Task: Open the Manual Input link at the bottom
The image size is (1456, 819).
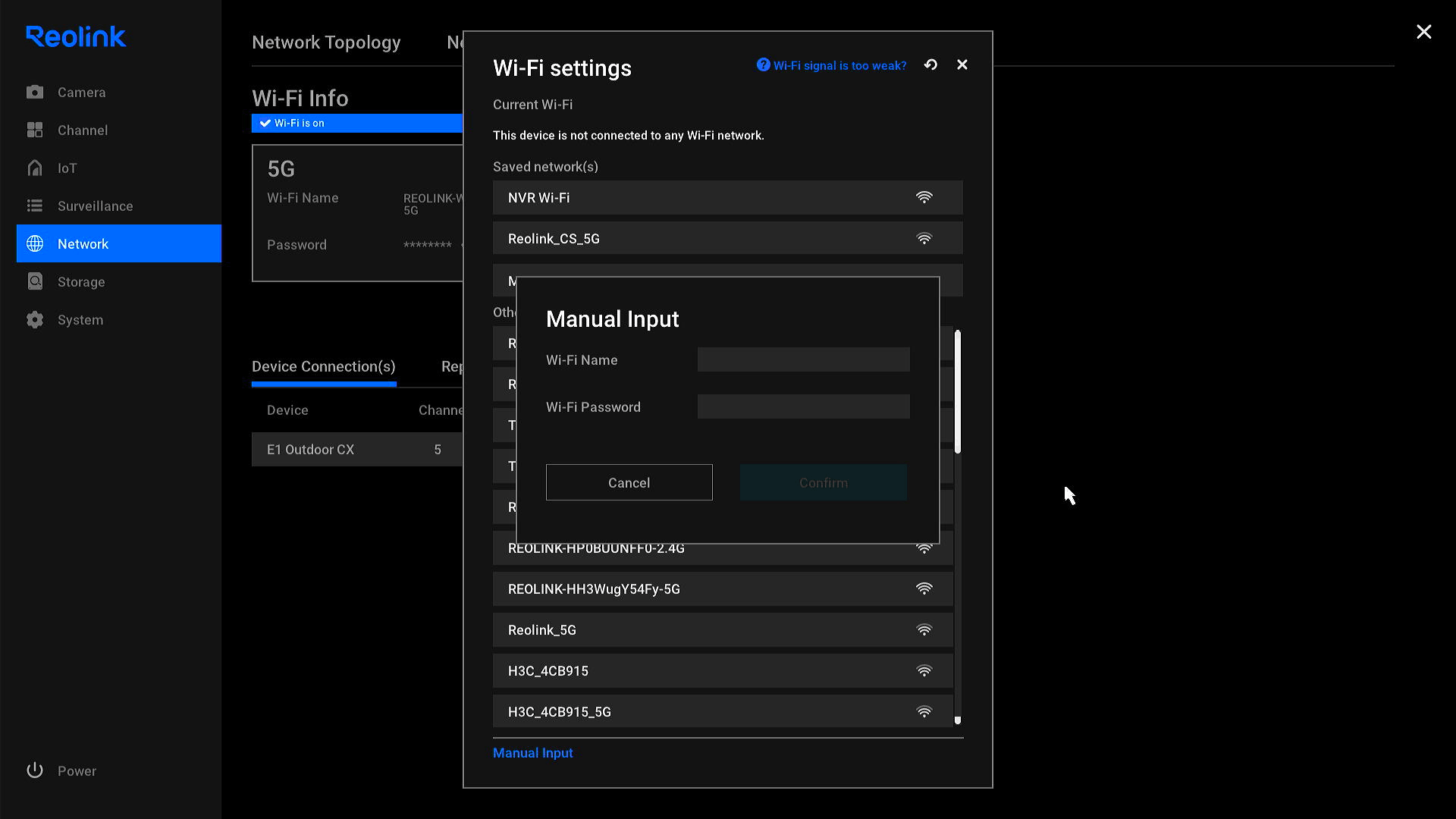Action: (x=532, y=753)
